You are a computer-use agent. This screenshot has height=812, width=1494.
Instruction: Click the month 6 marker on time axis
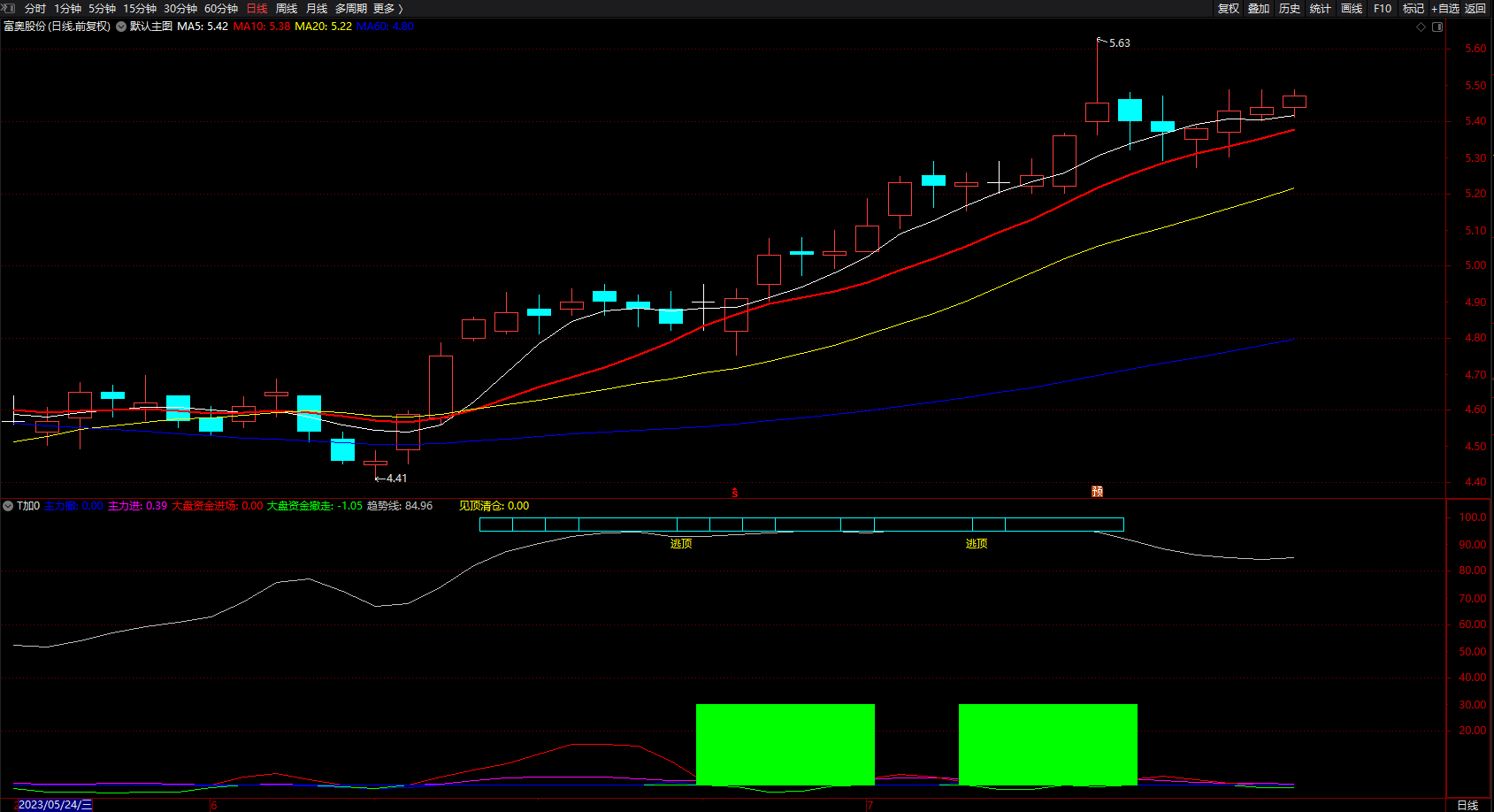214,805
